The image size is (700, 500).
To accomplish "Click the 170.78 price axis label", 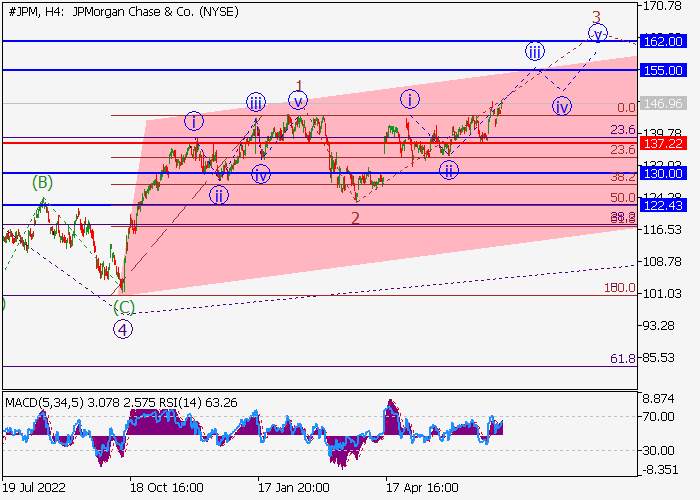I will point(662,6).
